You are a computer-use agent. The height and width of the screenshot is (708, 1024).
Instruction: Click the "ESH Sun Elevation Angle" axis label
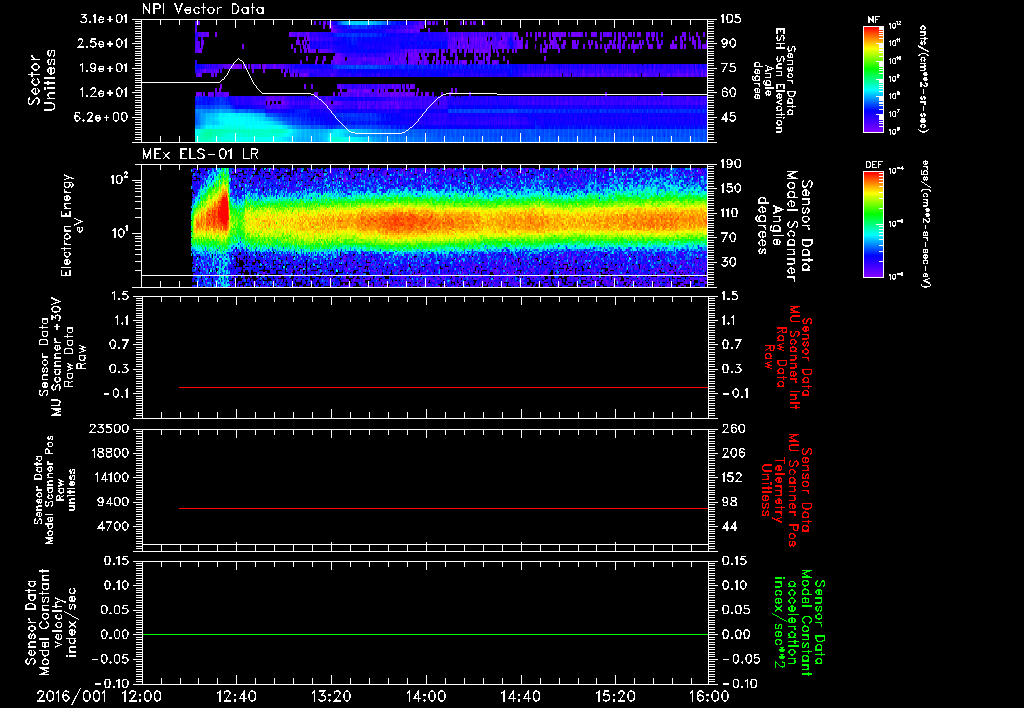click(773, 80)
